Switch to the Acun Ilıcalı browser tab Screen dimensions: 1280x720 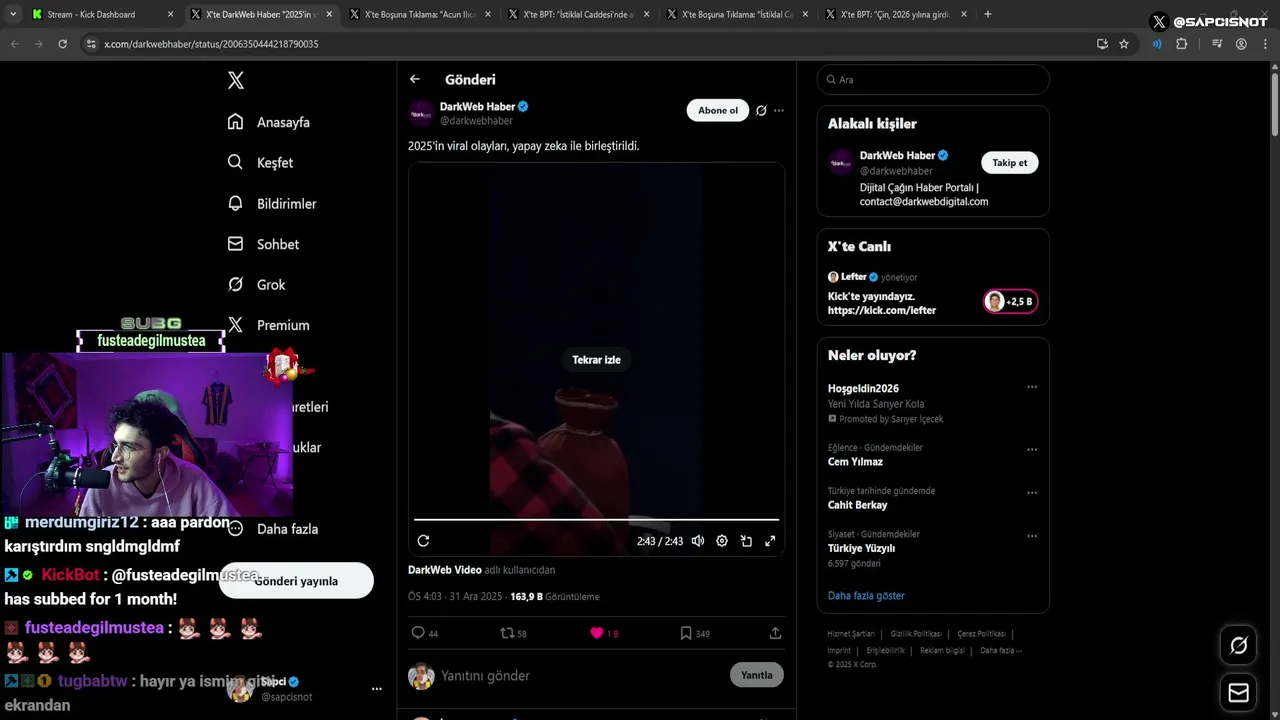click(x=420, y=14)
